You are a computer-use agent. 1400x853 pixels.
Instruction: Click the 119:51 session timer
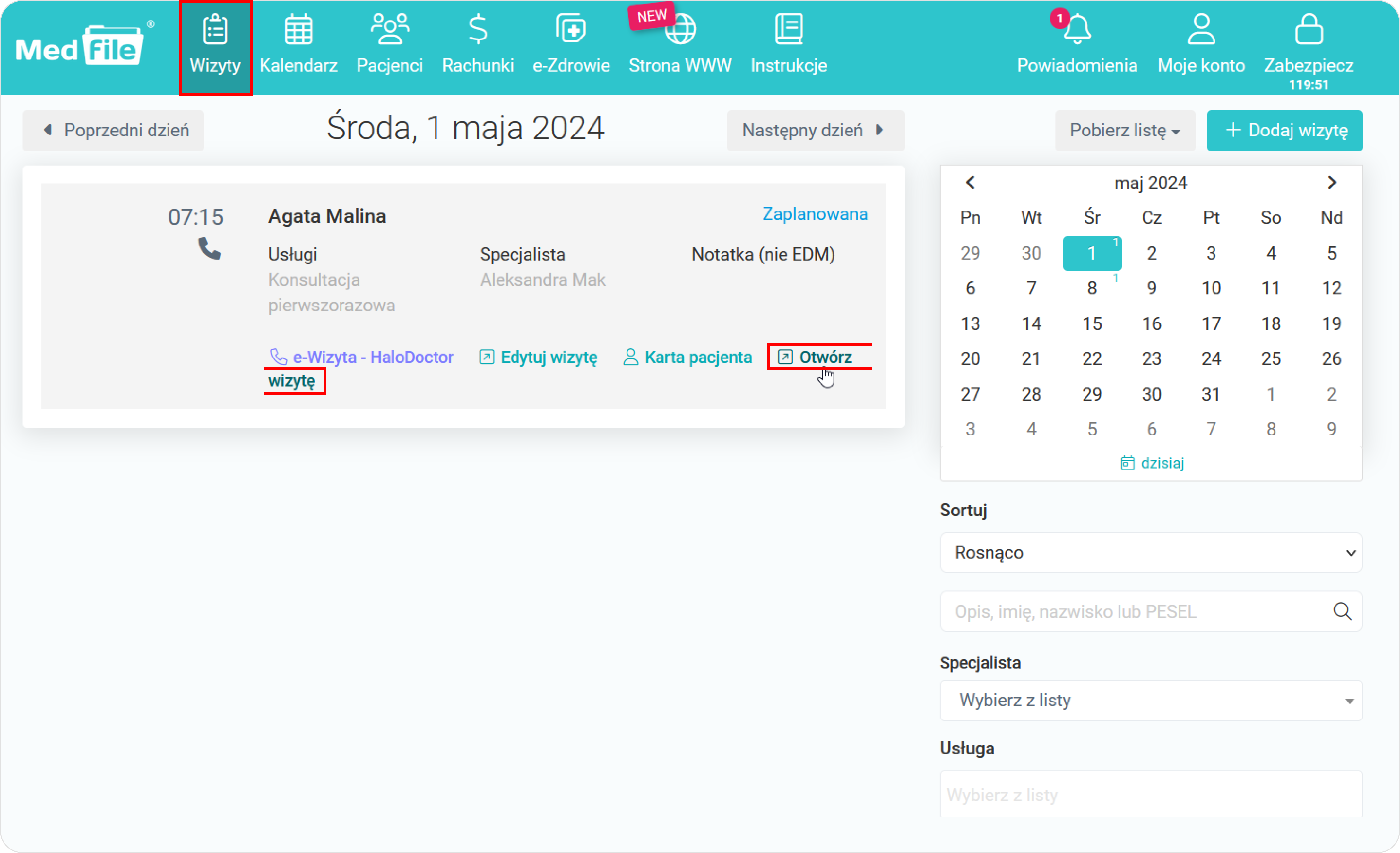coord(1309,85)
